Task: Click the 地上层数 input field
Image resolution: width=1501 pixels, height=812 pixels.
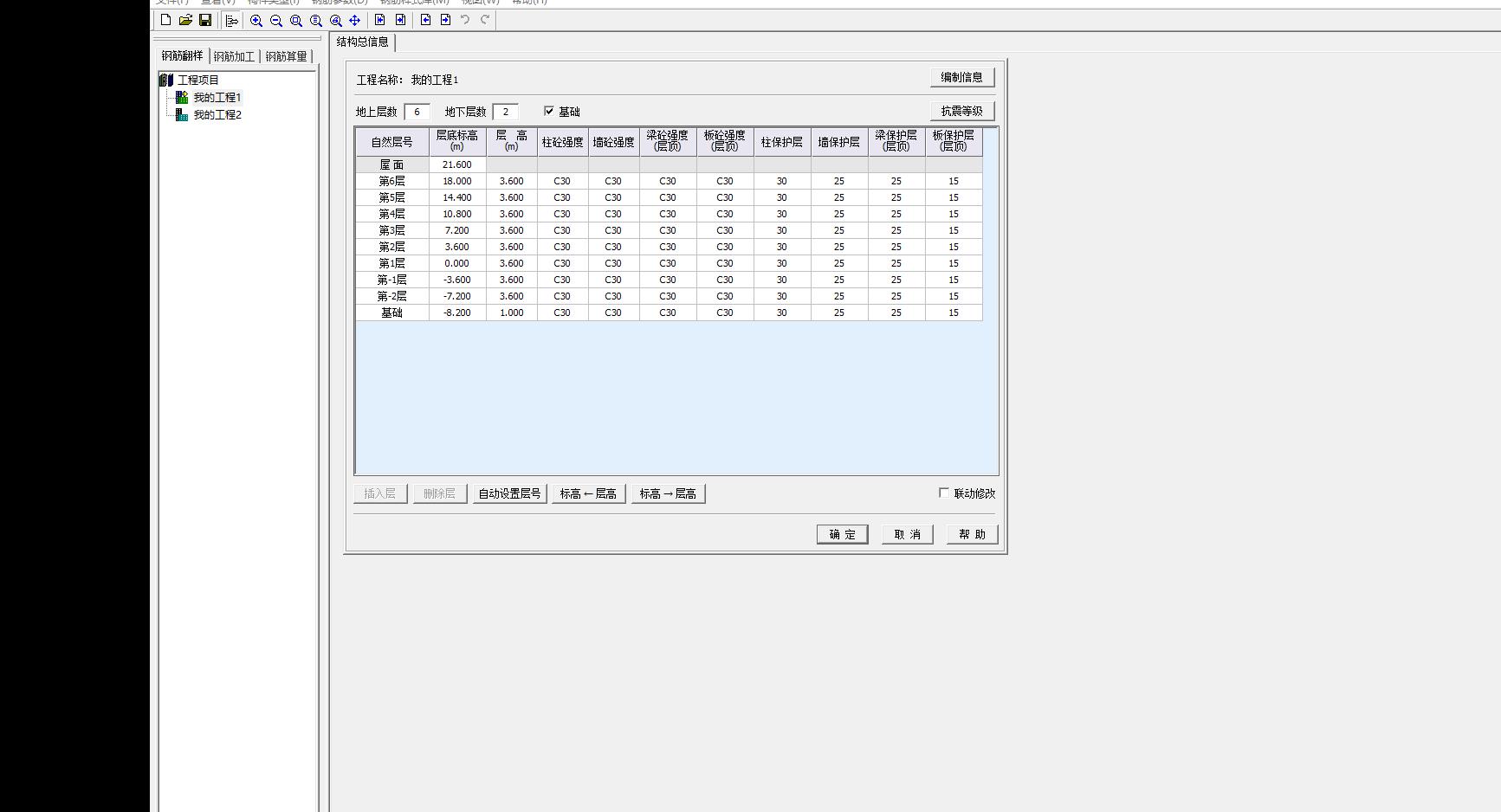Action: [x=417, y=112]
